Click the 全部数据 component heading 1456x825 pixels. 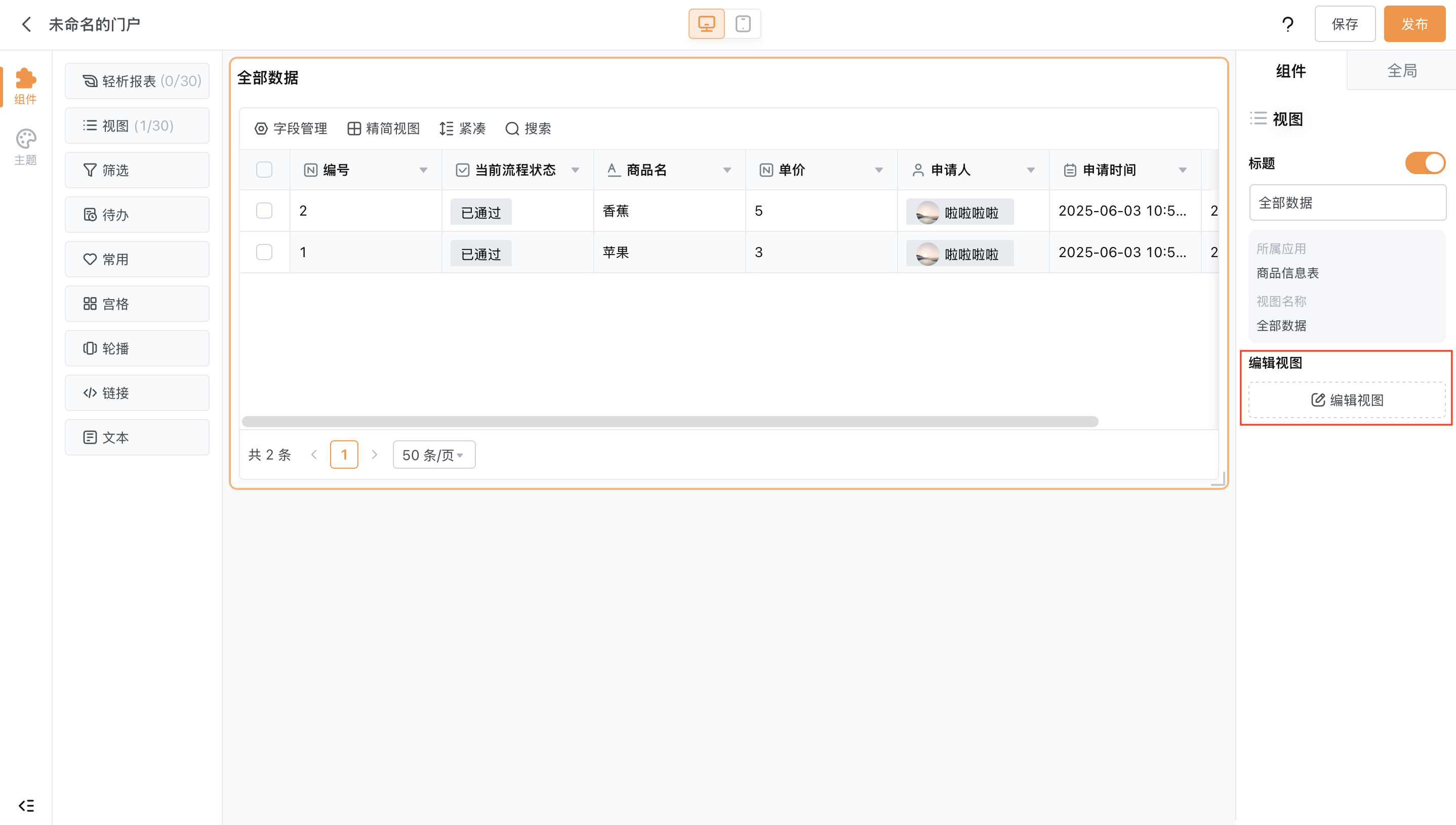[267, 77]
